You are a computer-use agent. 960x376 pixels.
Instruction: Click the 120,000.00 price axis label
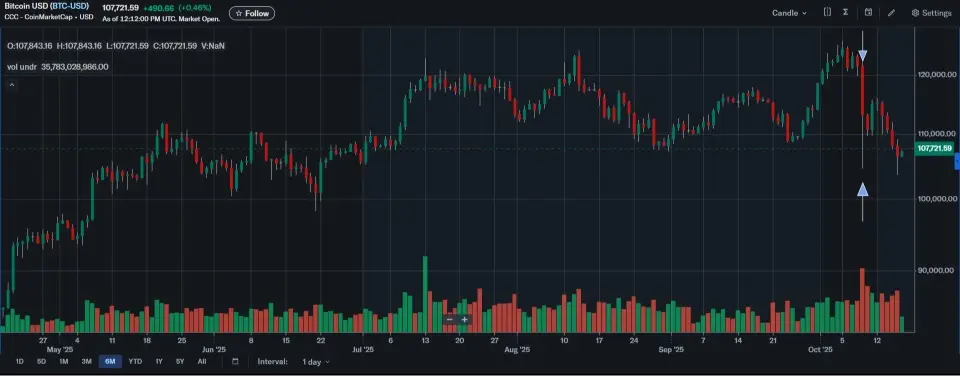pos(936,75)
